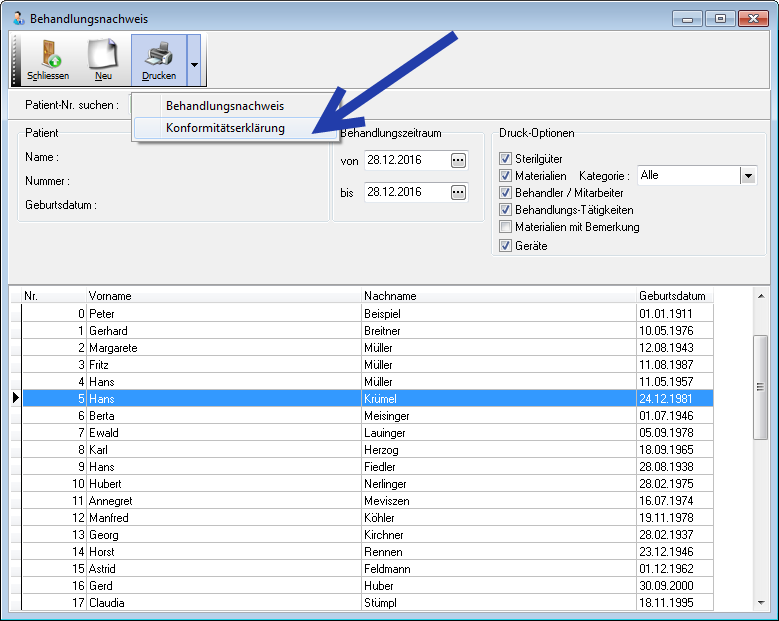Toggle Behandler / Mitarbeiter checkbox
This screenshot has height=621, width=779.
coord(505,192)
